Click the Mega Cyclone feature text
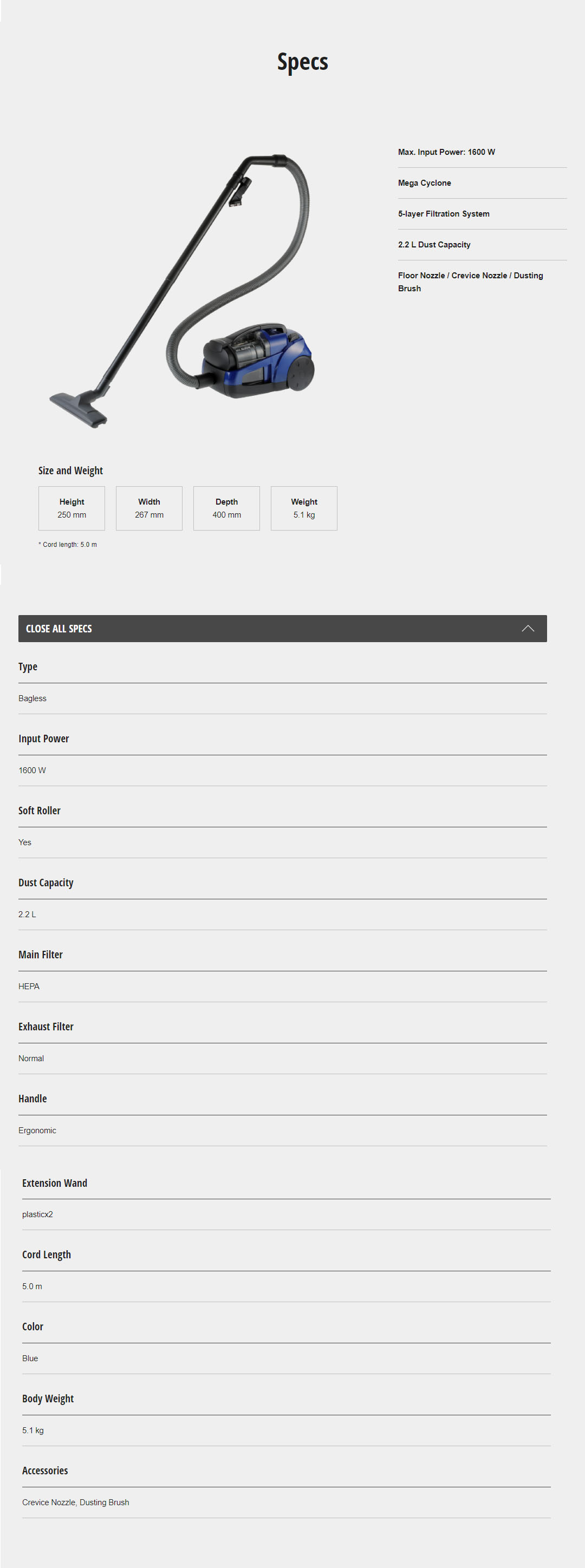Screen dimensions: 585x1568 (424, 183)
